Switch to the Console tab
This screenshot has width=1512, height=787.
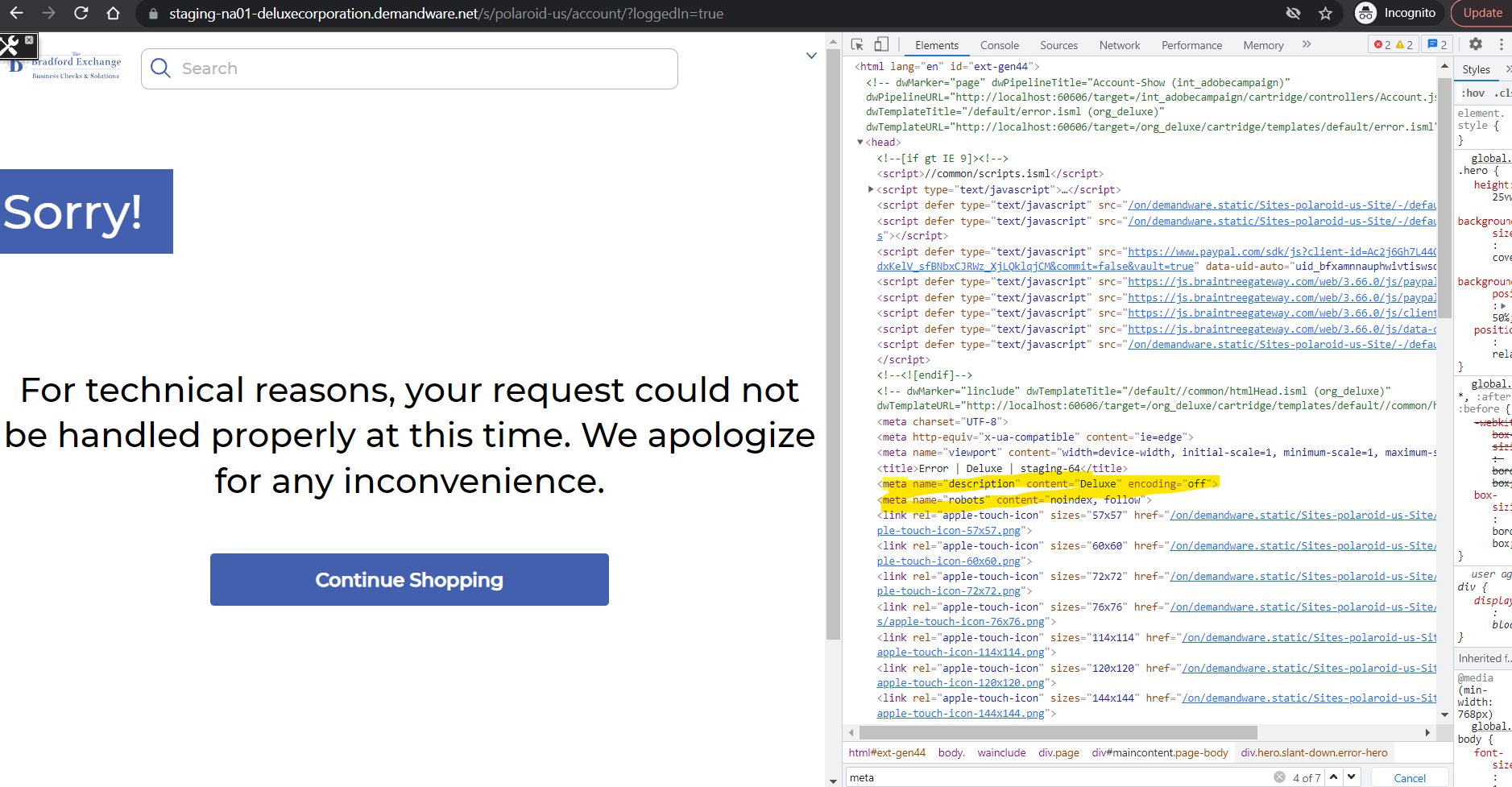click(x=999, y=46)
